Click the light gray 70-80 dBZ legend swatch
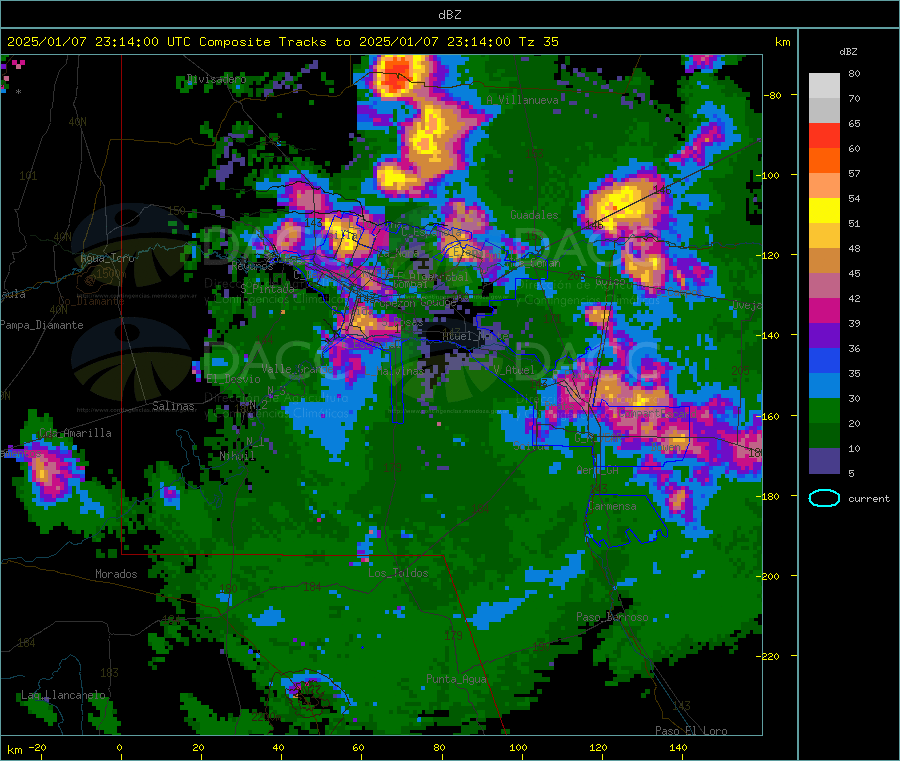This screenshot has width=900, height=761. (824, 86)
